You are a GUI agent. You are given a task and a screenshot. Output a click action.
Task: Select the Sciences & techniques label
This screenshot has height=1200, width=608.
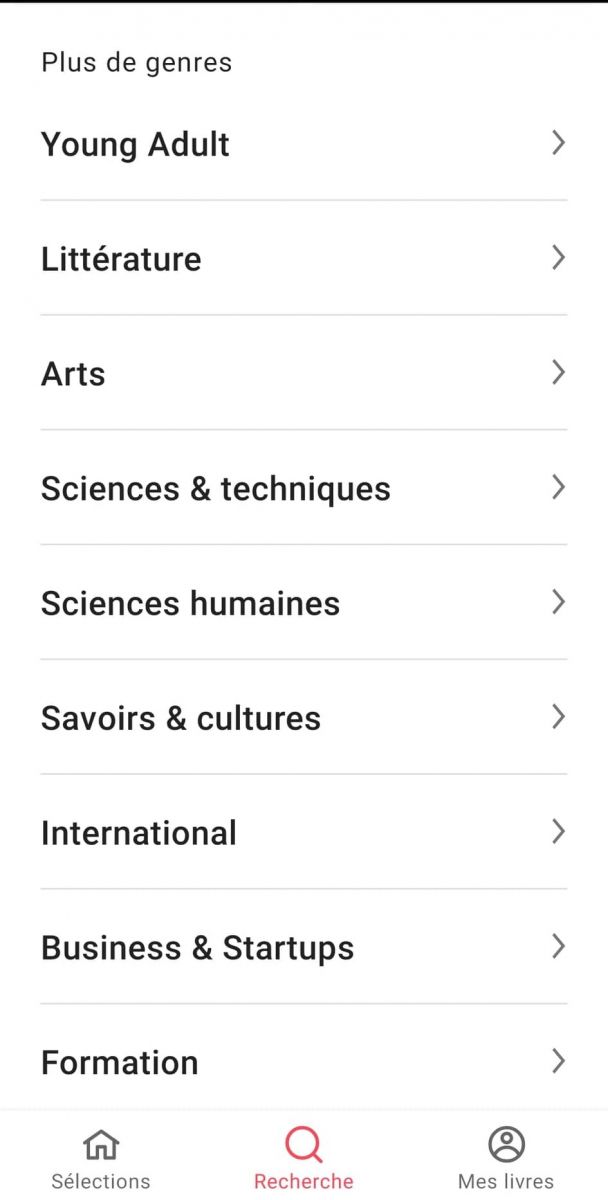coord(215,489)
